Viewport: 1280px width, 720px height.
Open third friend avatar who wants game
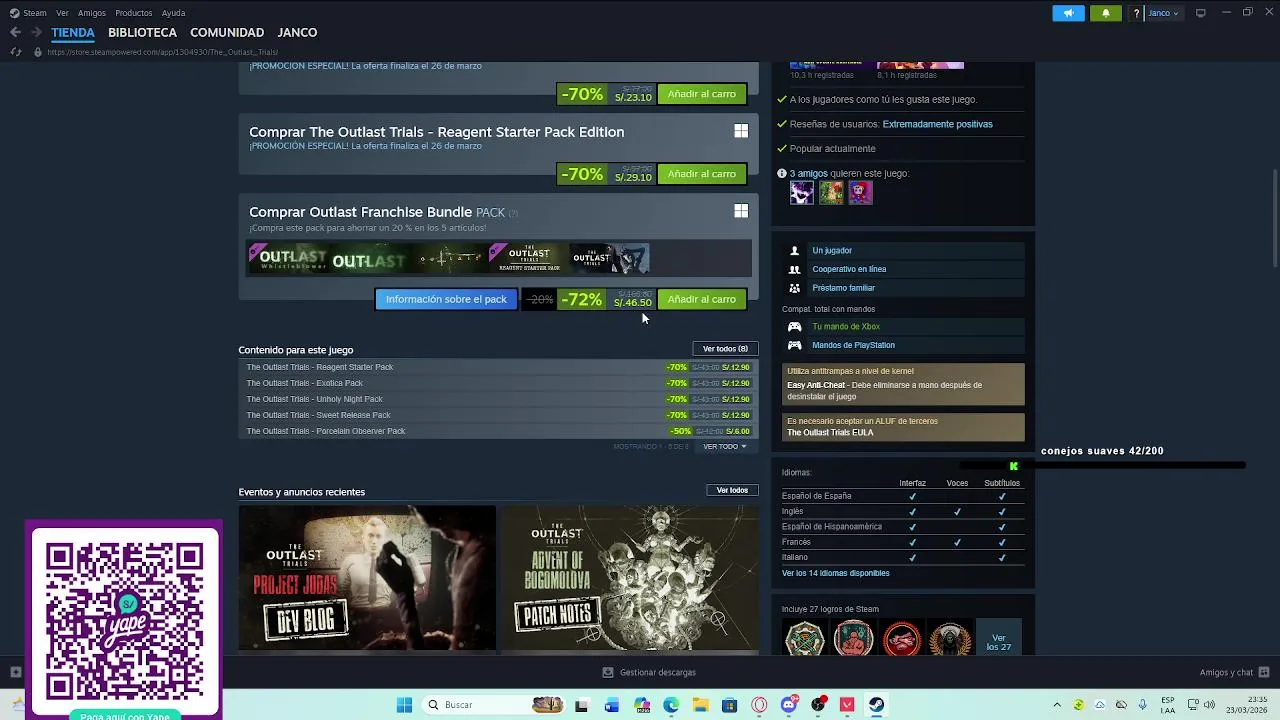tap(860, 192)
